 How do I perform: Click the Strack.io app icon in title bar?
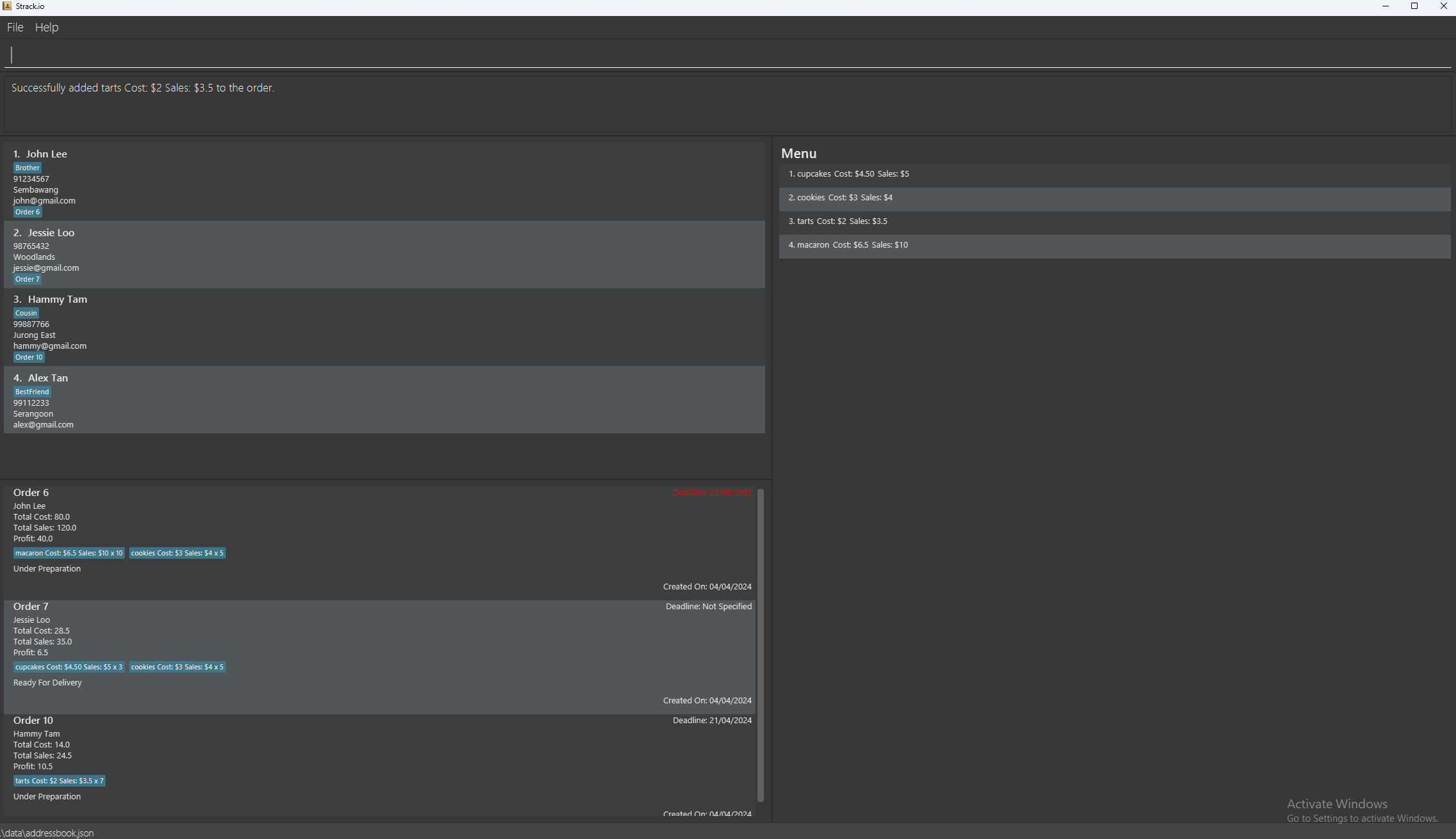pos(7,6)
